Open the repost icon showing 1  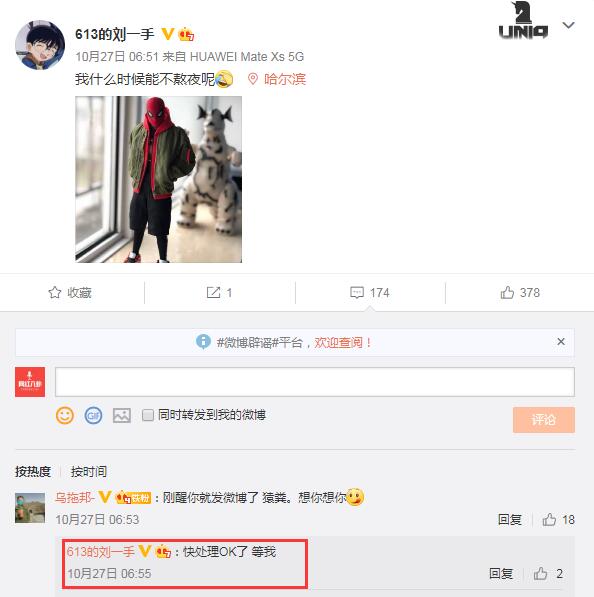[x=213, y=292]
